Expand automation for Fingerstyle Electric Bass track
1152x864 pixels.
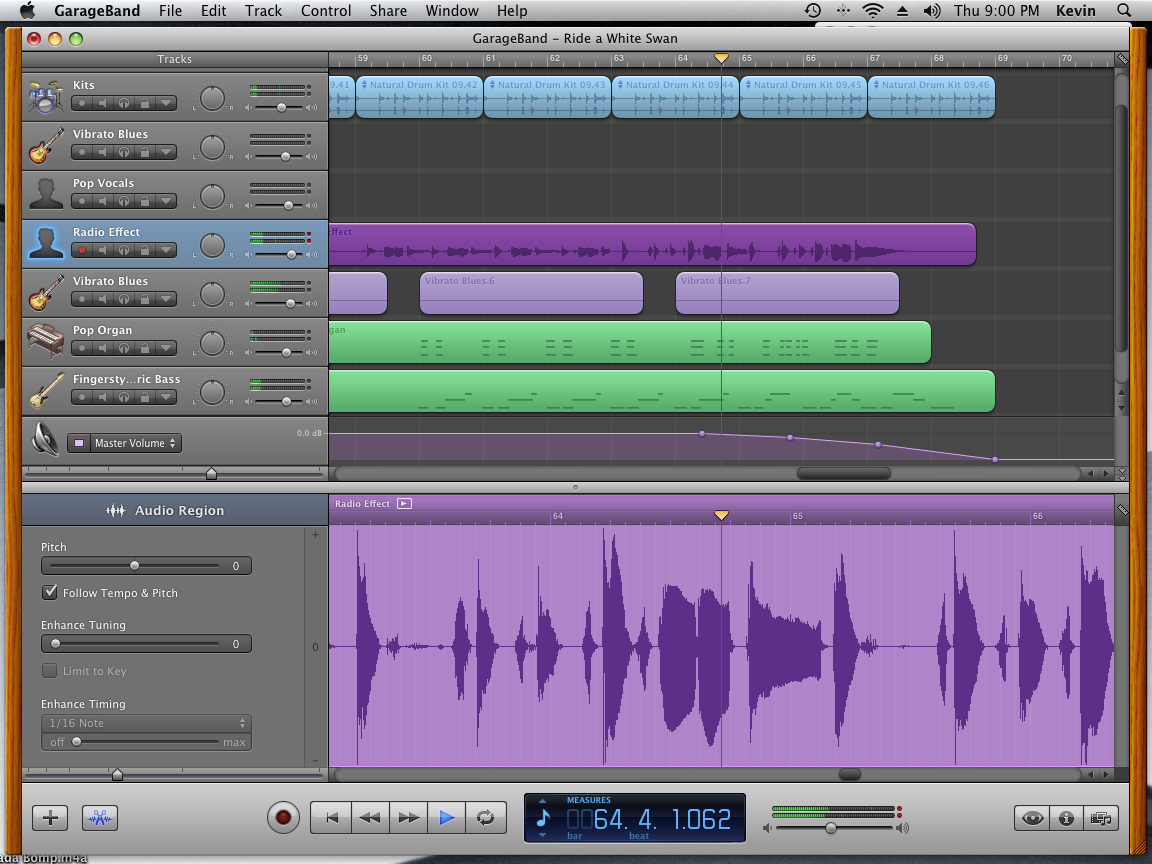pyautogui.click(x=166, y=397)
